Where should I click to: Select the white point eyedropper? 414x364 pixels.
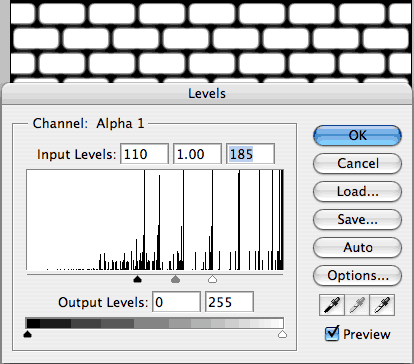tap(382, 305)
